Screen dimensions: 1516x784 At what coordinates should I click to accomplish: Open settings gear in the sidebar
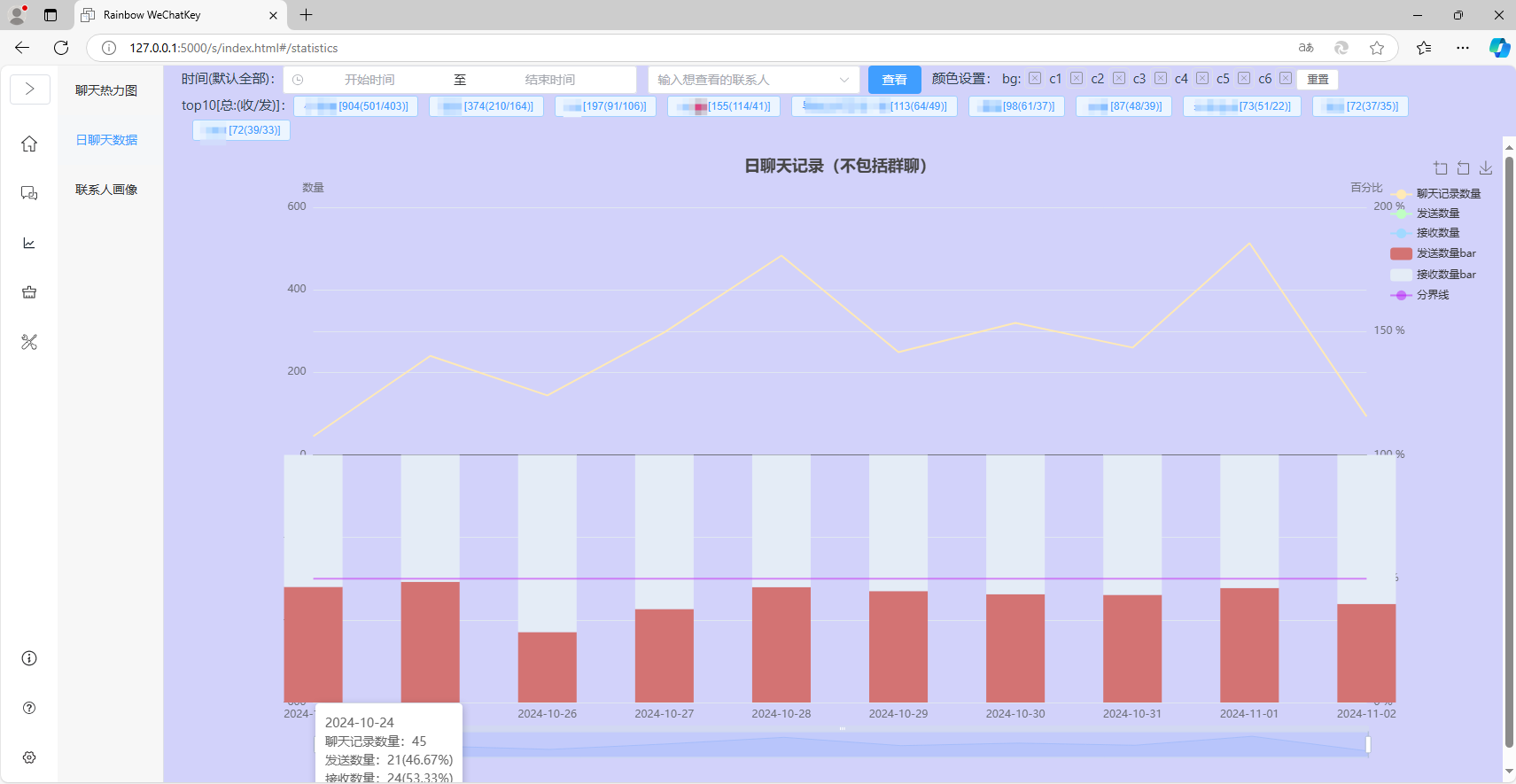pyautogui.click(x=29, y=757)
